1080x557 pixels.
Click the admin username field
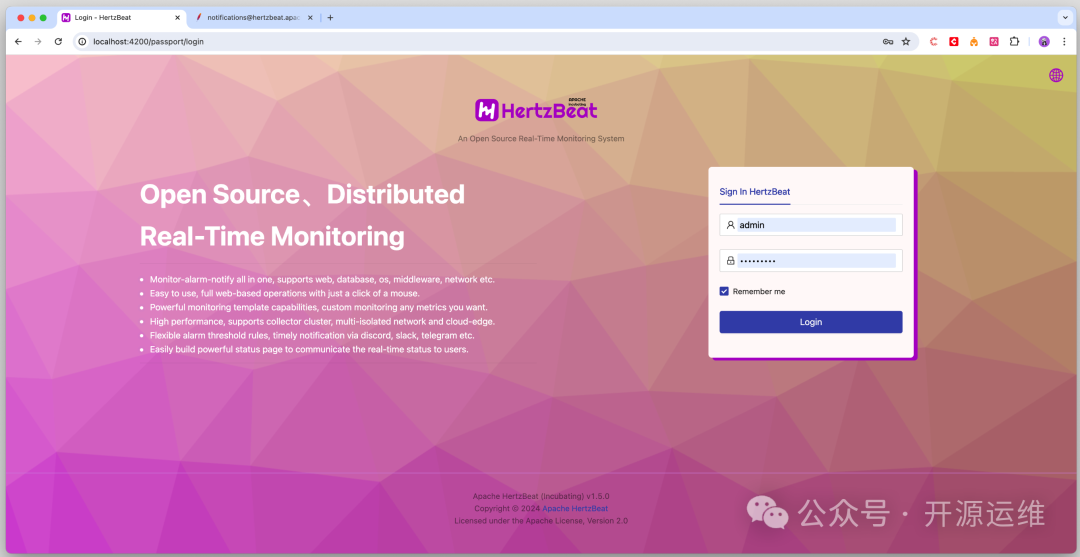point(811,224)
